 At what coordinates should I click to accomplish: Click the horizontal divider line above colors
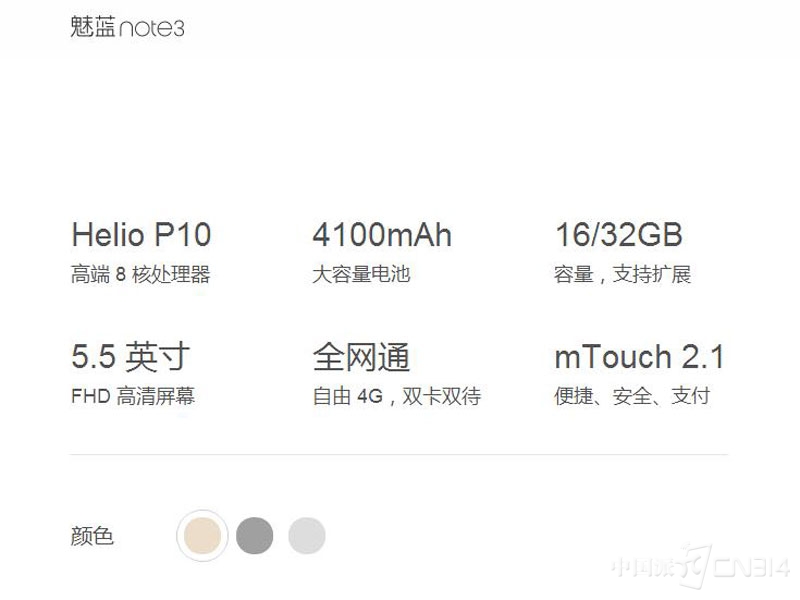click(x=399, y=454)
